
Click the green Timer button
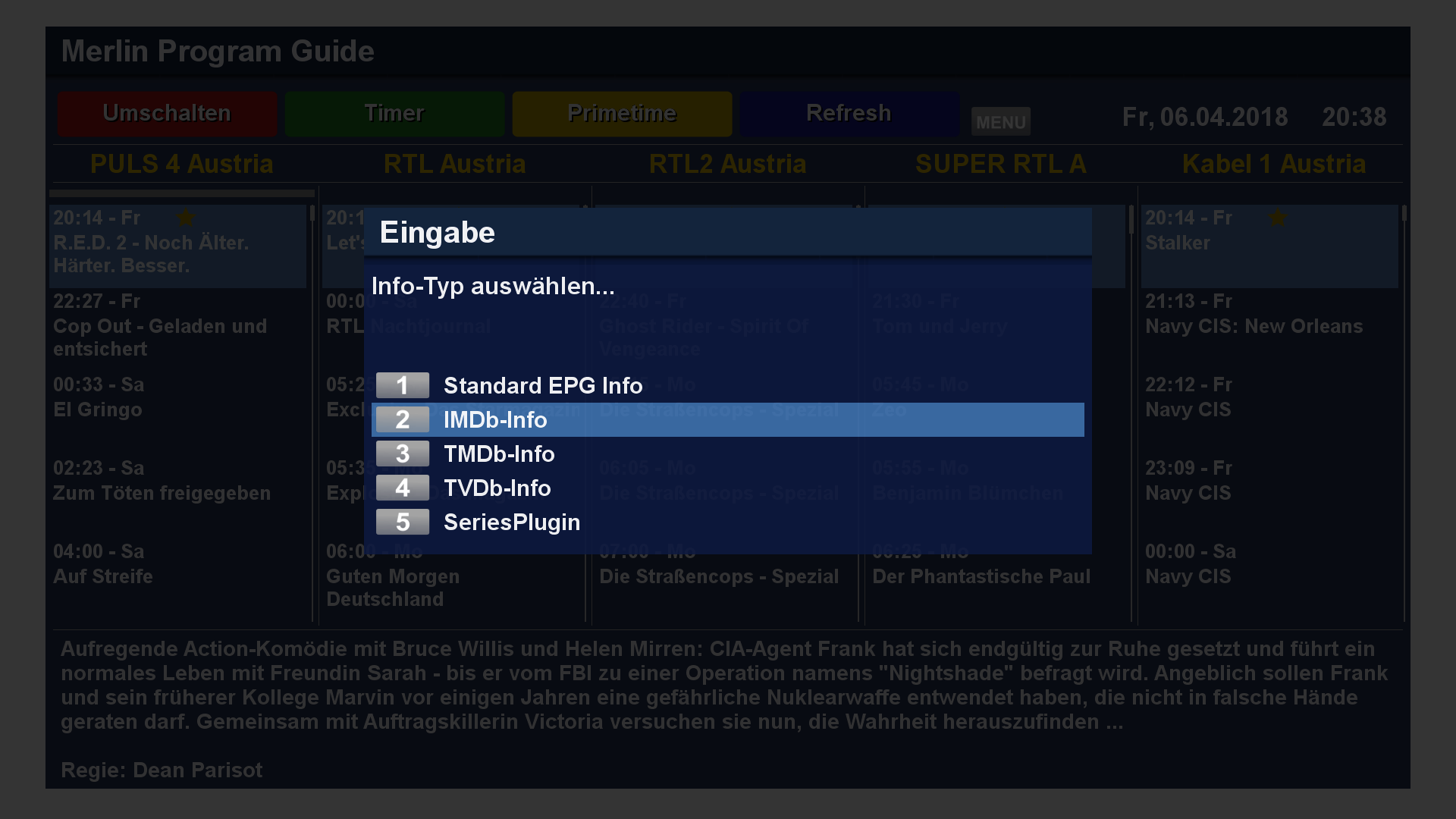[x=394, y=114]
